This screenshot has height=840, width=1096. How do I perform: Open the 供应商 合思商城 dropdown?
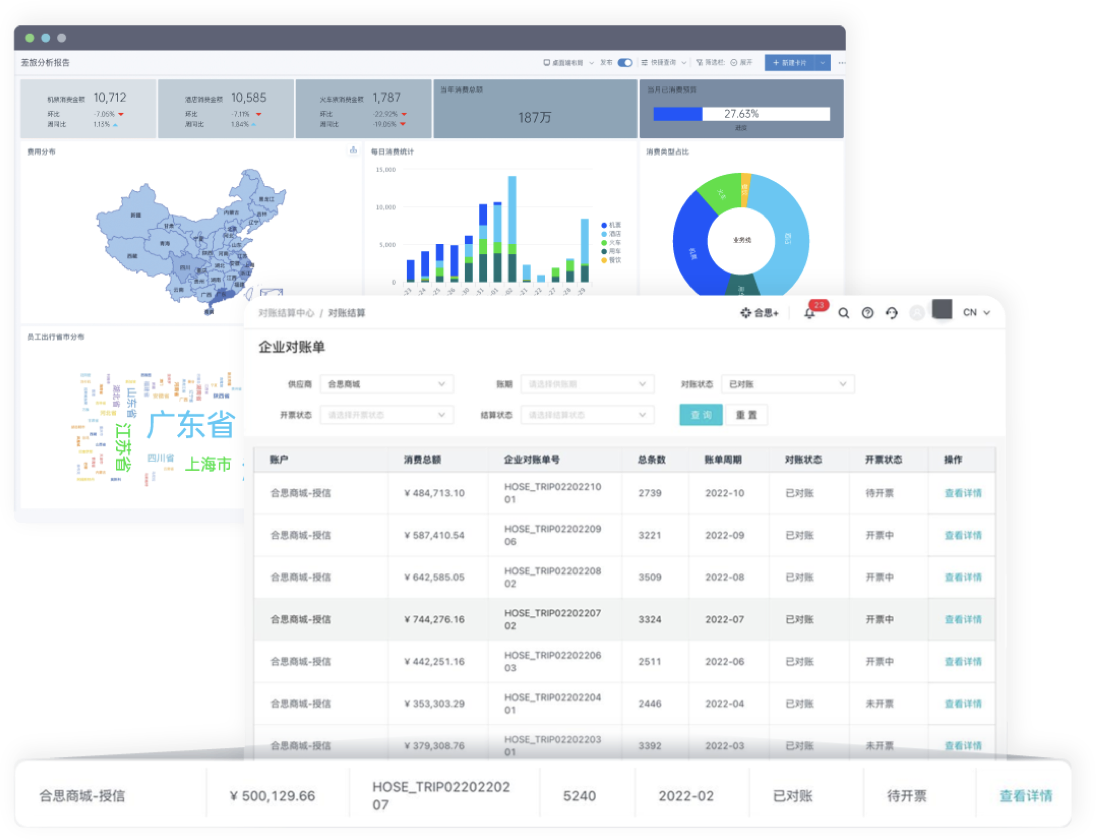386,384
